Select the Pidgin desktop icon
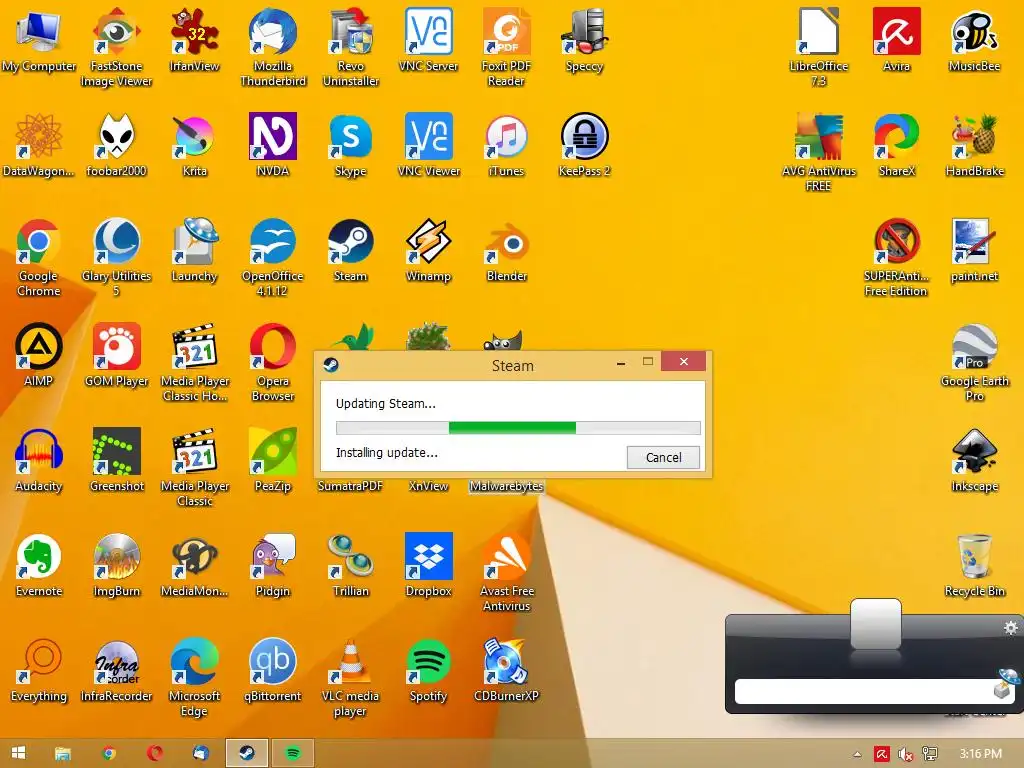Viewport: 1024px width, 768px height. coord(273,566)
